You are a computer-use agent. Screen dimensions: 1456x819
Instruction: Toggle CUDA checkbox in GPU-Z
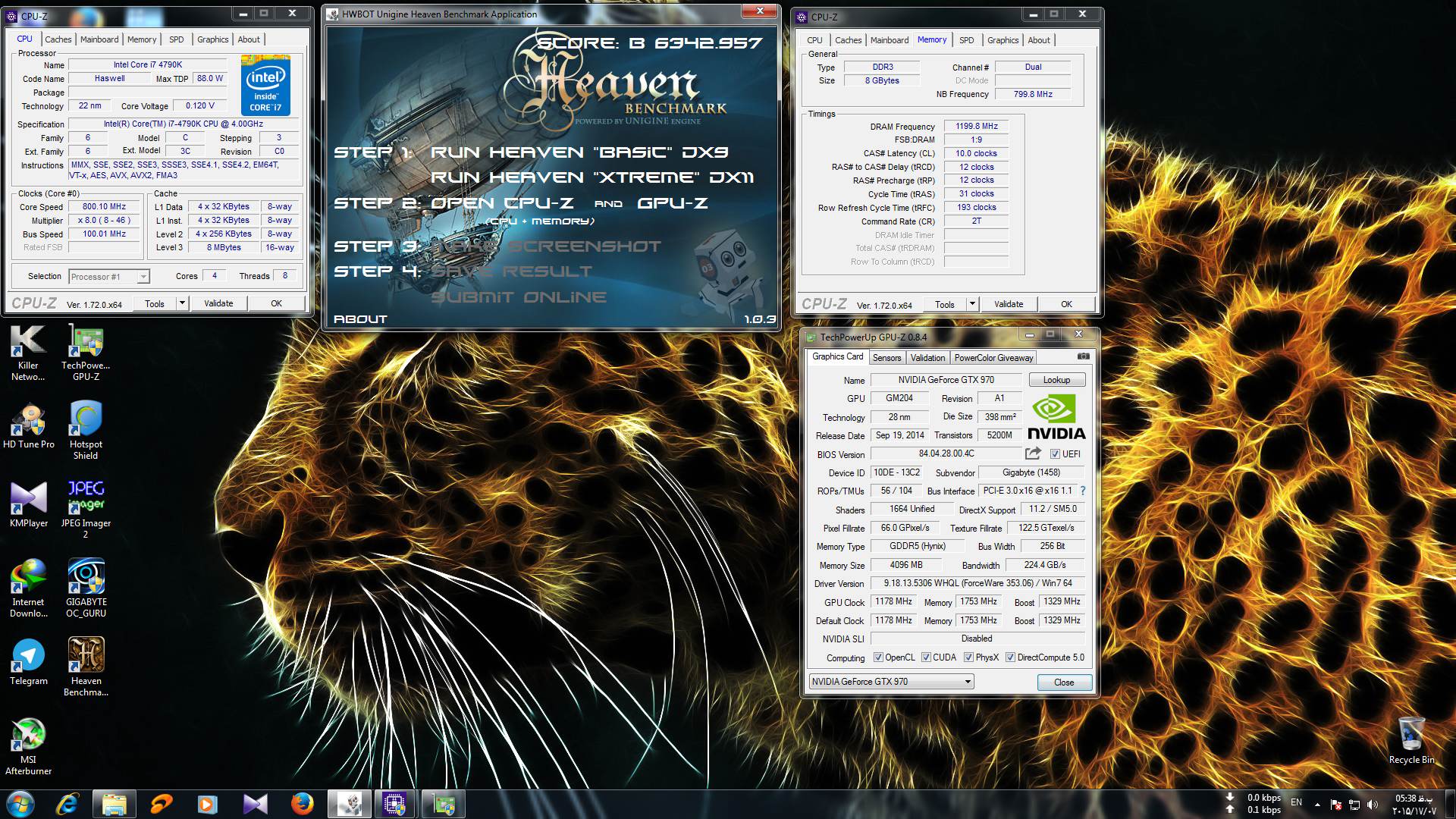(x=926, y=657)
